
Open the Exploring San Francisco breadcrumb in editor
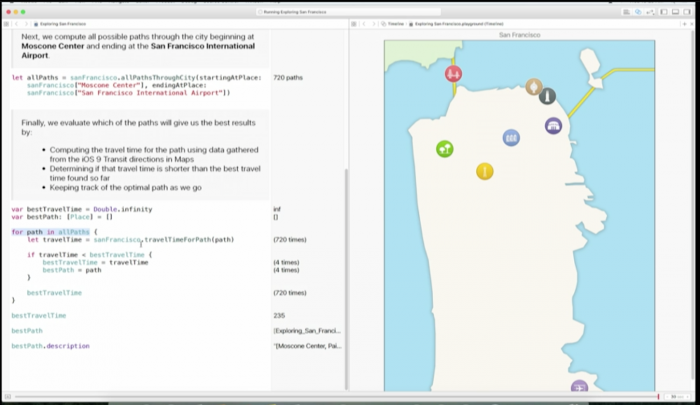[x=66, y=22]
